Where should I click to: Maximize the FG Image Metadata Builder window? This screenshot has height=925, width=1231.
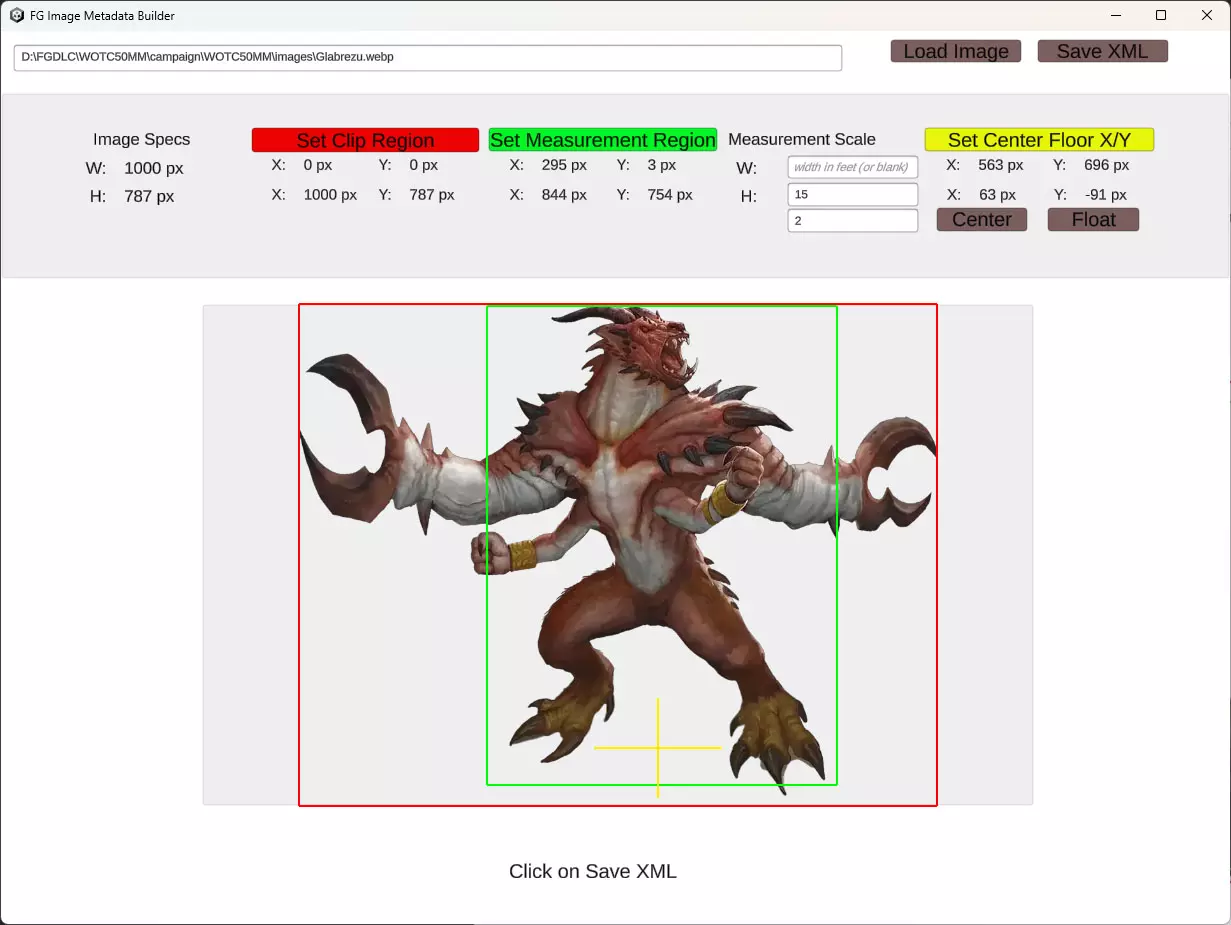[x=1161, y=16]
